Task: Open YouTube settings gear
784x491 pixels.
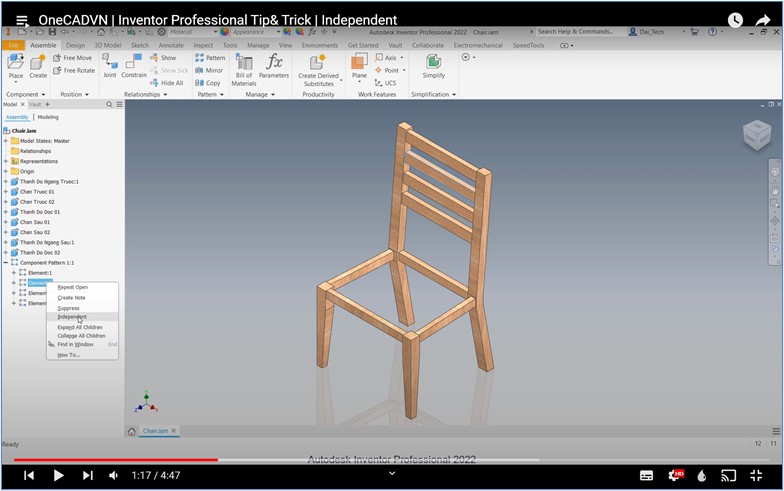Action: point(676,476)
